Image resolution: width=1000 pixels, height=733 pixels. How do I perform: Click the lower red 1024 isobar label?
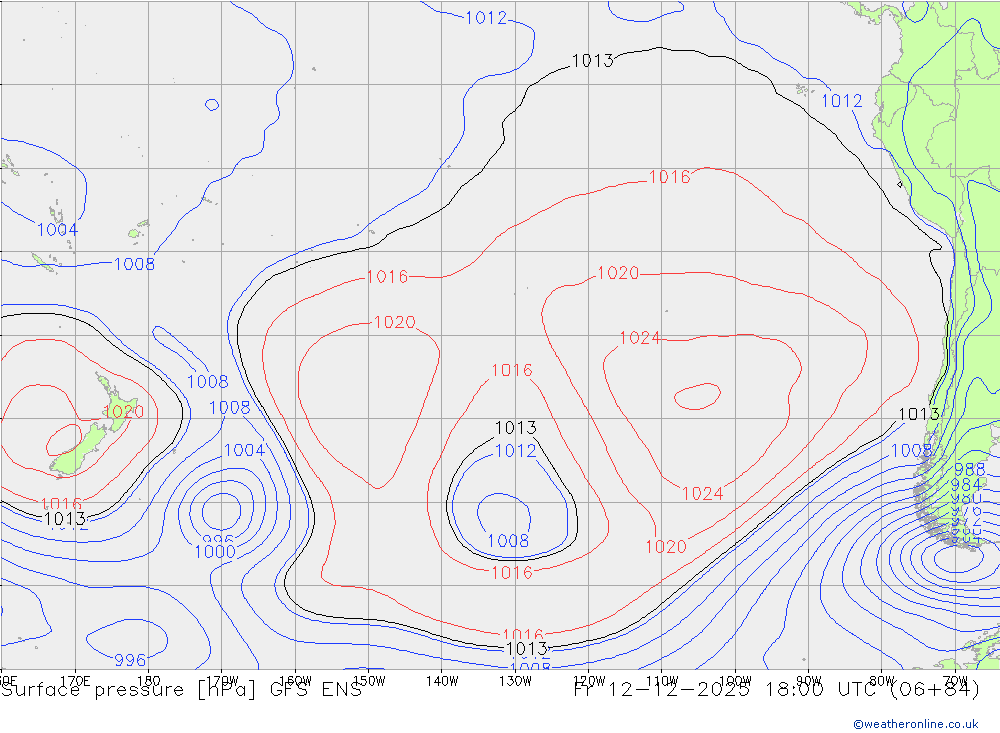pos(703,494)
